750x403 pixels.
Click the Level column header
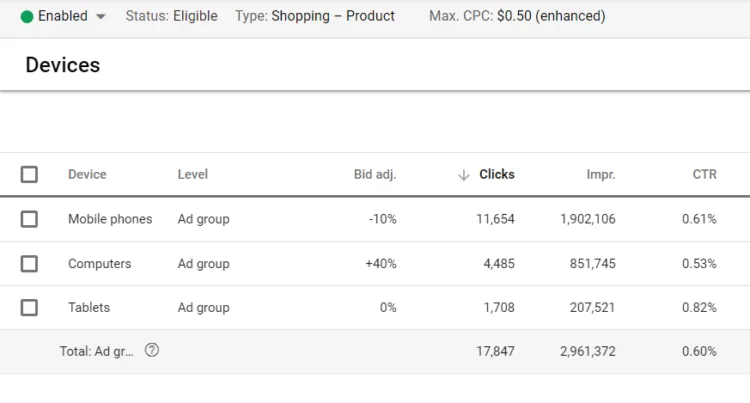tap(193, 174)
